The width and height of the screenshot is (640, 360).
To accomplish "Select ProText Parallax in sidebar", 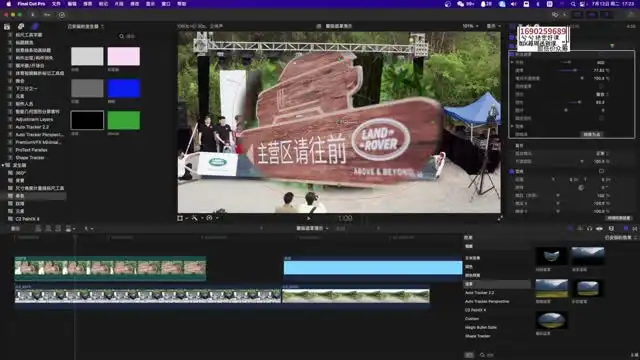I will pyautogui.click(x=31, y=150).
